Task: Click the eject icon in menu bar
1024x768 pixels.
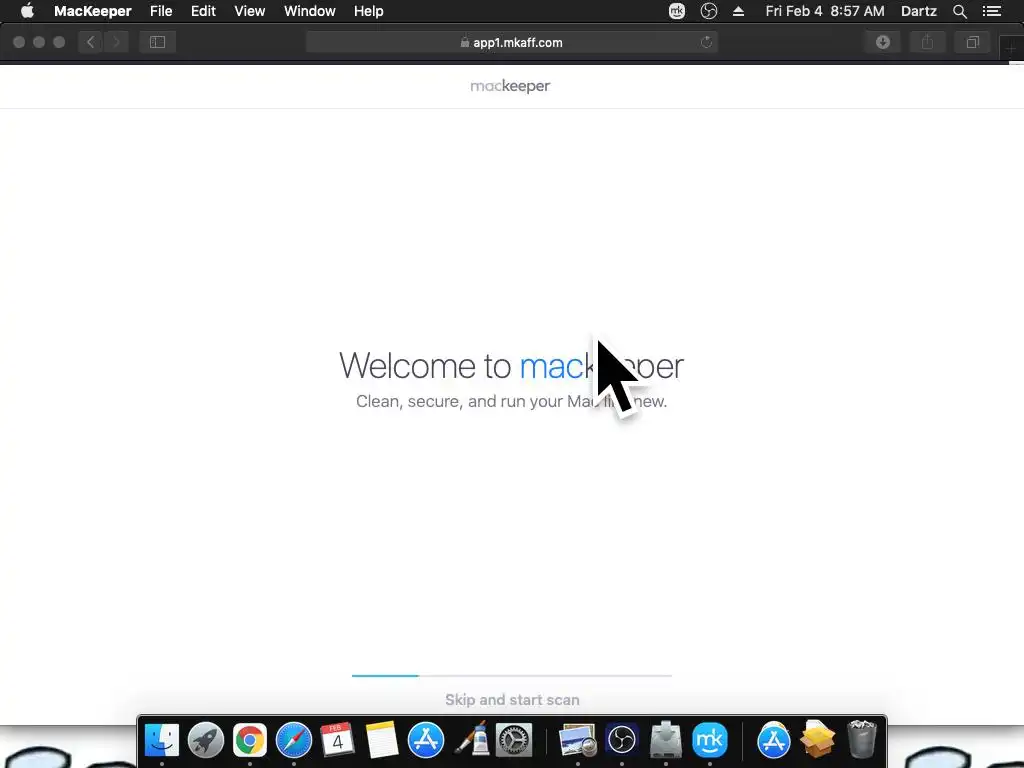Action: tap(739, 11)
